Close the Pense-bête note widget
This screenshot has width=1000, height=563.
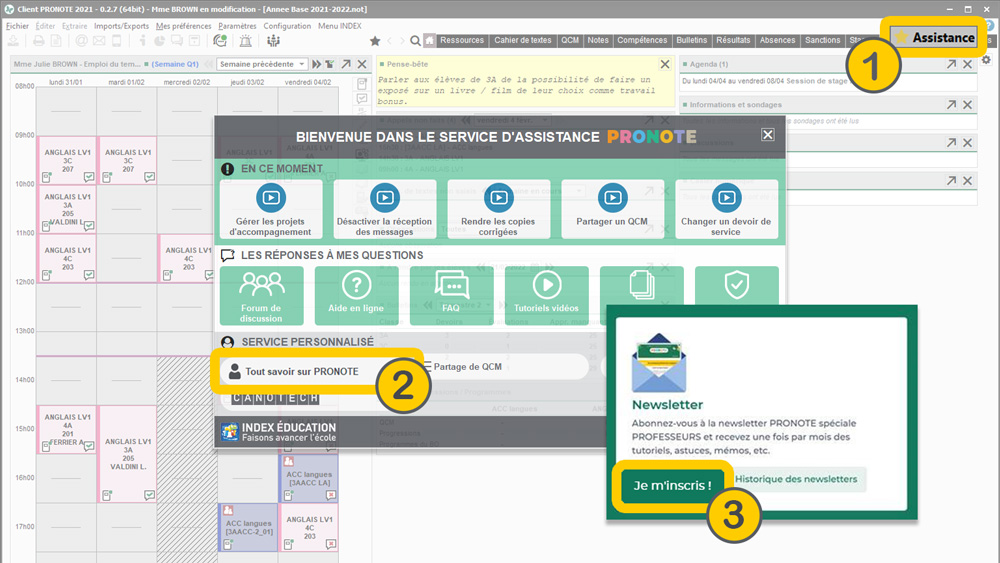pos(665,64)
